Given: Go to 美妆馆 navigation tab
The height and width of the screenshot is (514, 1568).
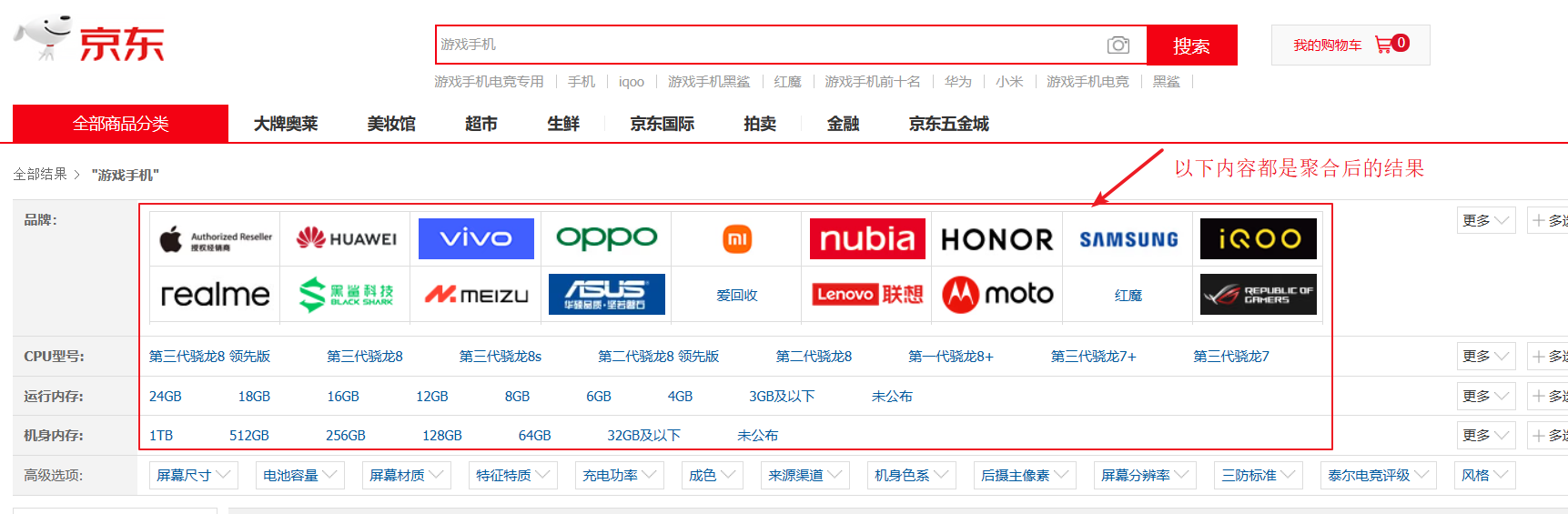Looking at the screenshot, I should pyautogui.click(x=391, y=124).
